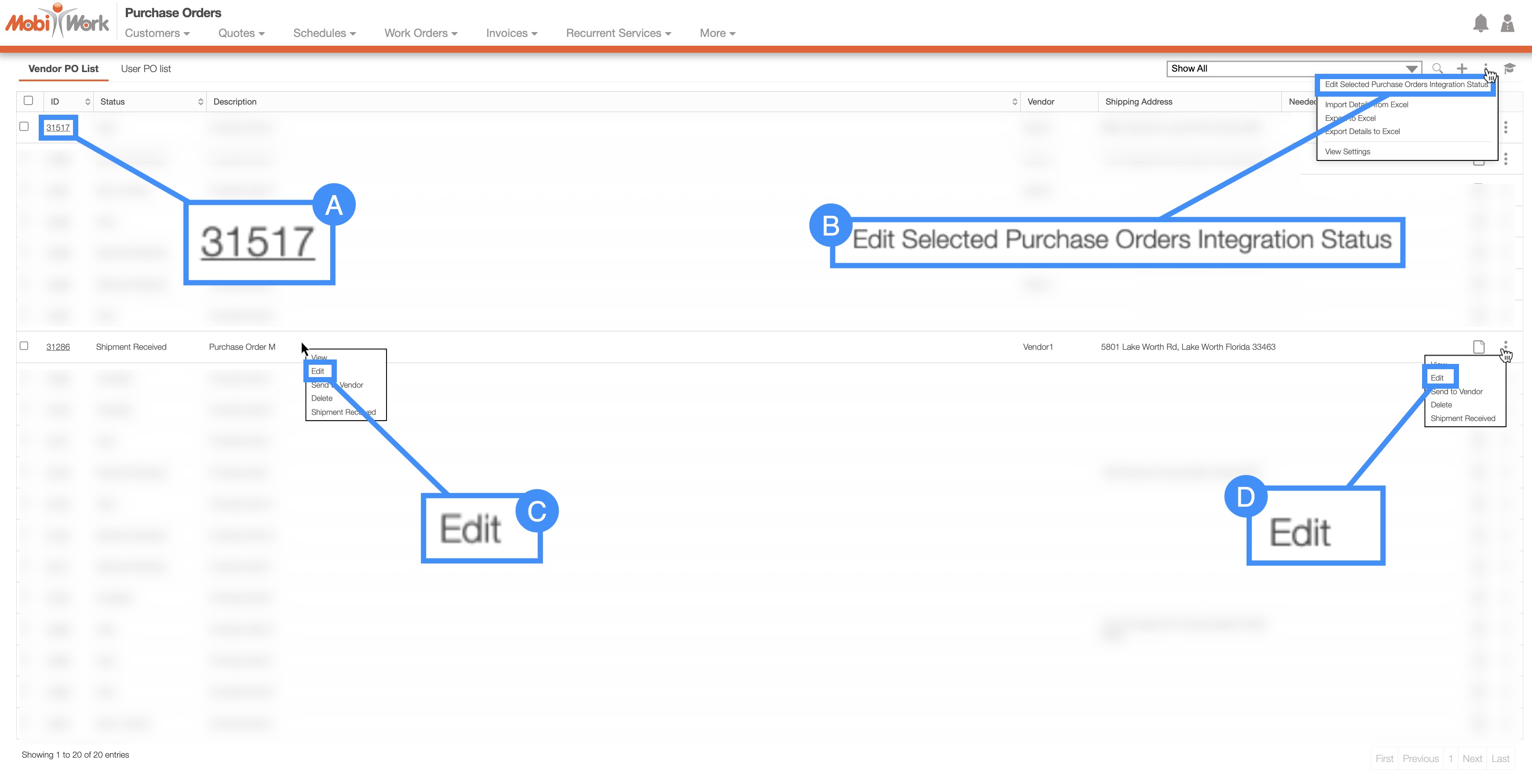Check the checkbox for purchase order 31517
Image resolution: width=1532 pixels, height=784 pixels.
tap(24, 127)
